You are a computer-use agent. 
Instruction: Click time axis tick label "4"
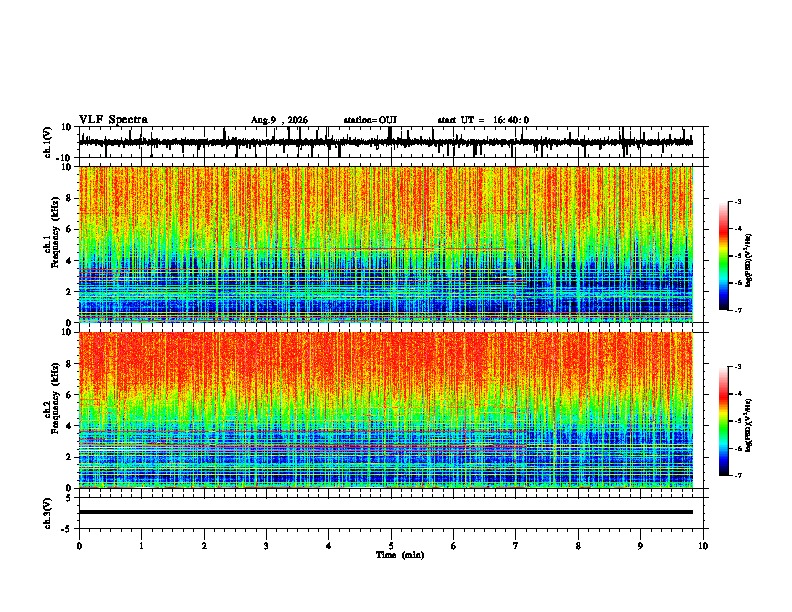tap(329, 546)
